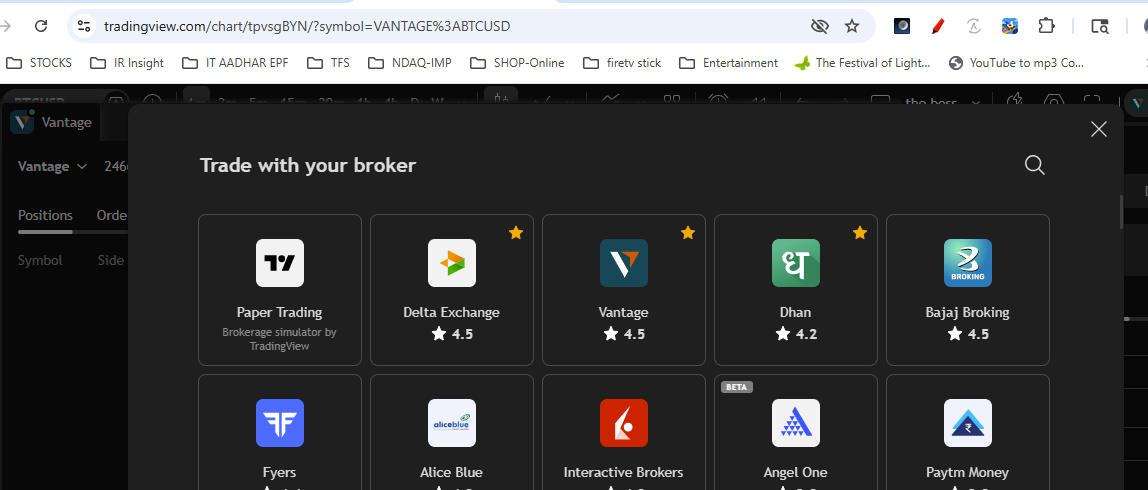Close the Trade with your broker dialog
Image resolution: width=1148 pixels, height=490 pixels.
coord(1099,130)
